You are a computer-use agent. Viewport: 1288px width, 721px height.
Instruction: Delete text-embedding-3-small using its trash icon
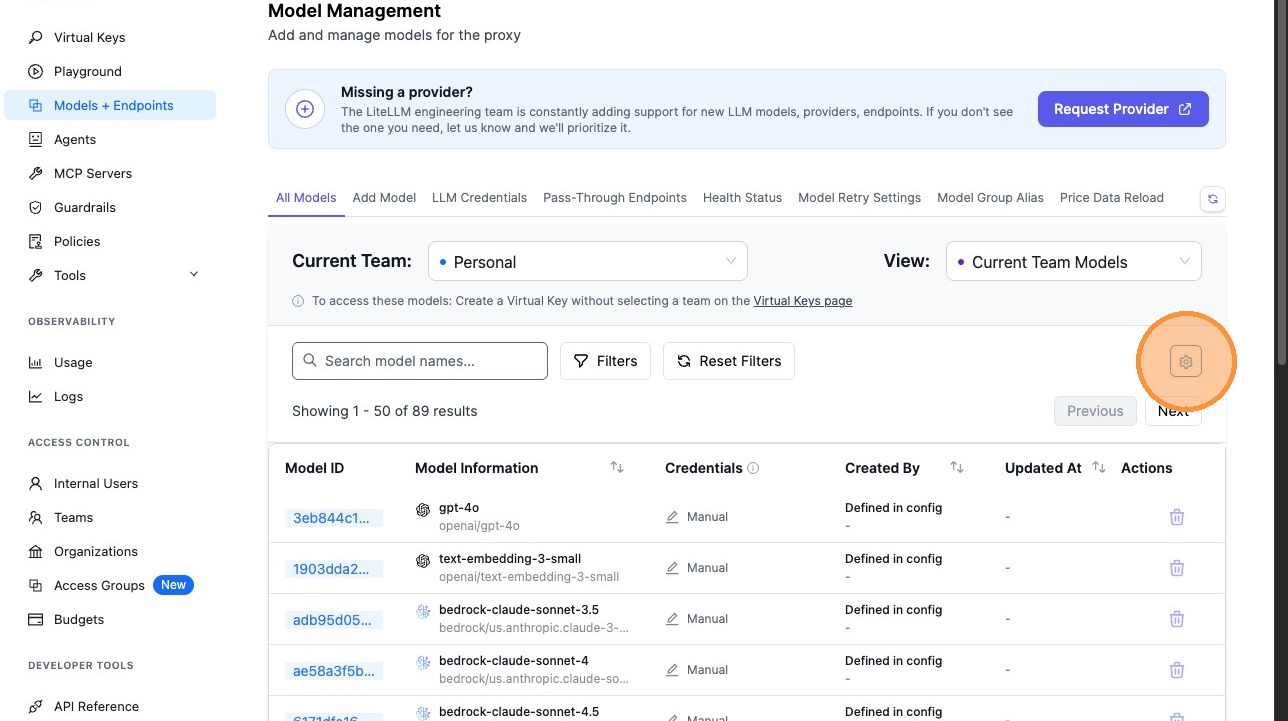pyautogui.click(x=1177, y=568)
